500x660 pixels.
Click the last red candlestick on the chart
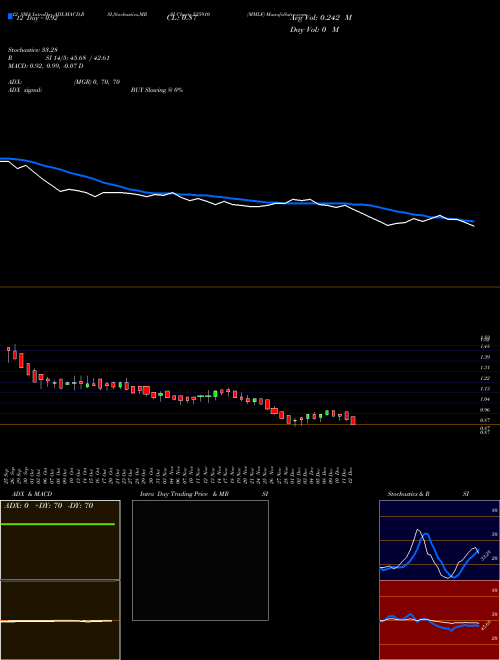(353, 420)
